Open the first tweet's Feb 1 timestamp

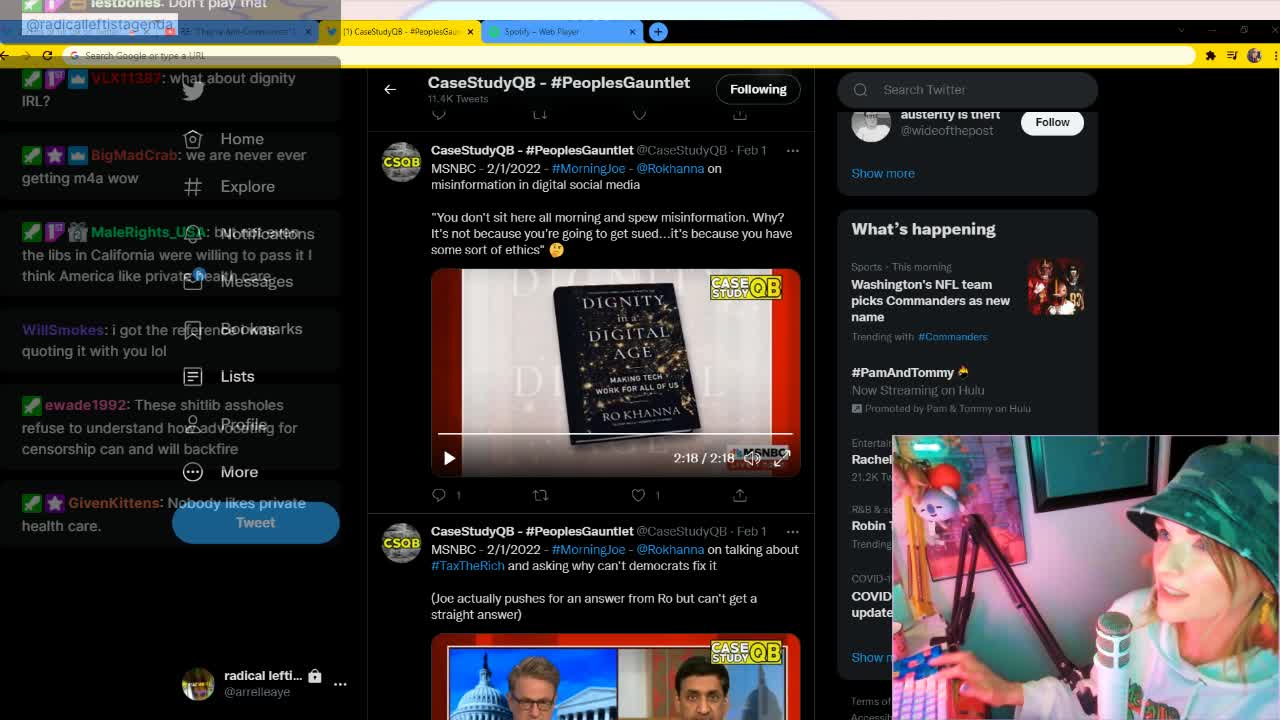pos(751,150)
